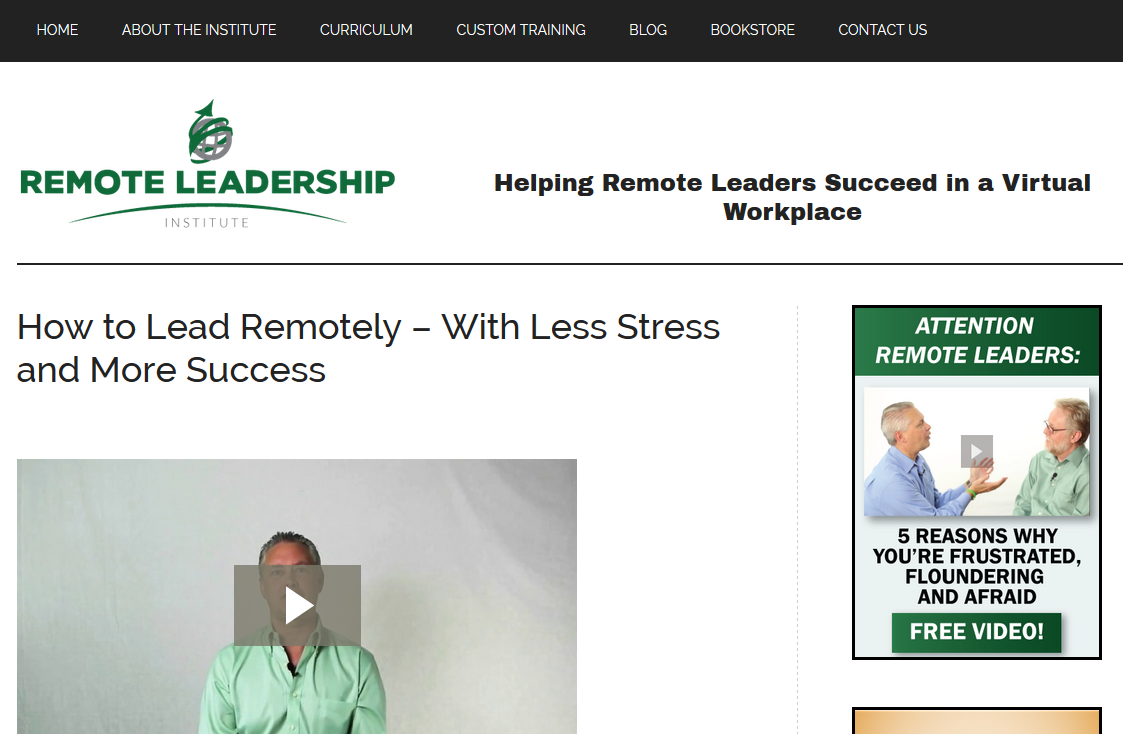Click the two men talking thumbnail
Viewport: 1123px width, 734px height.
click(977, 452)
